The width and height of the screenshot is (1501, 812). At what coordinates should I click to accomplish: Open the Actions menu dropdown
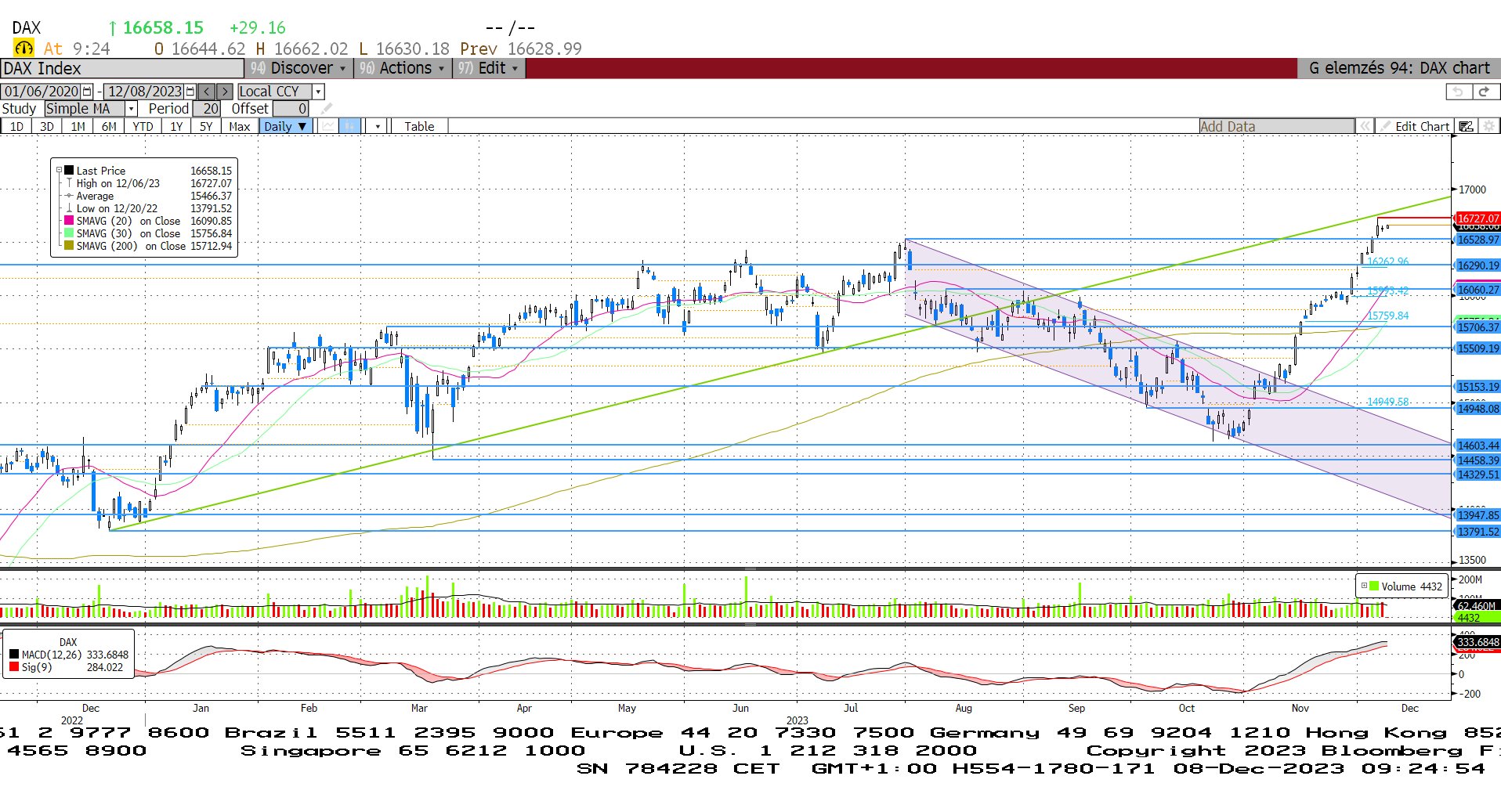pyautogui.click(x=403, y=68)
